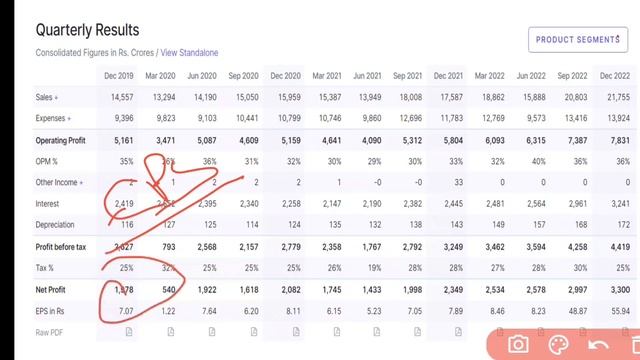Open Raw PDF for Dec 2019
This screenshot has width=640, height=360.
coord(129,332)
